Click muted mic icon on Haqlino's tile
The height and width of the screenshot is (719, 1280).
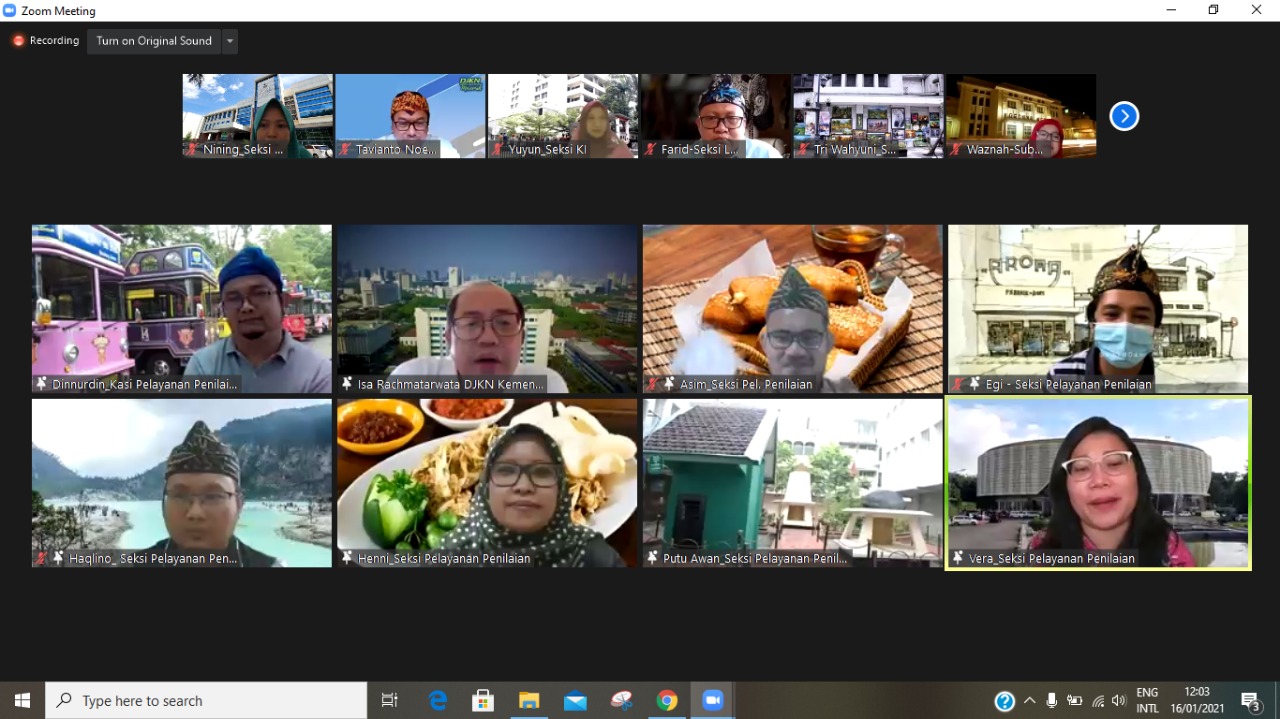(41, 558)
